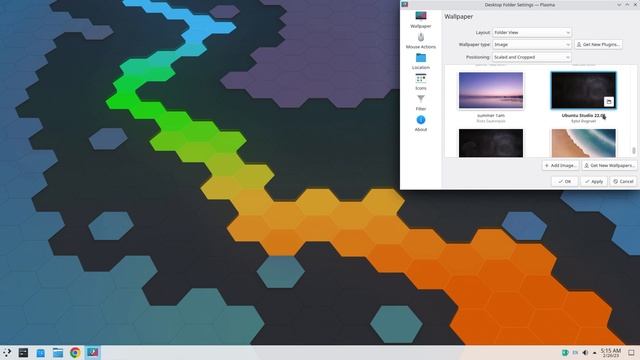Click the 'Ubuntu Studio 22.04' wallpaper title
The width and height of the screenshot is (640, 360).
tap(583, 116)
